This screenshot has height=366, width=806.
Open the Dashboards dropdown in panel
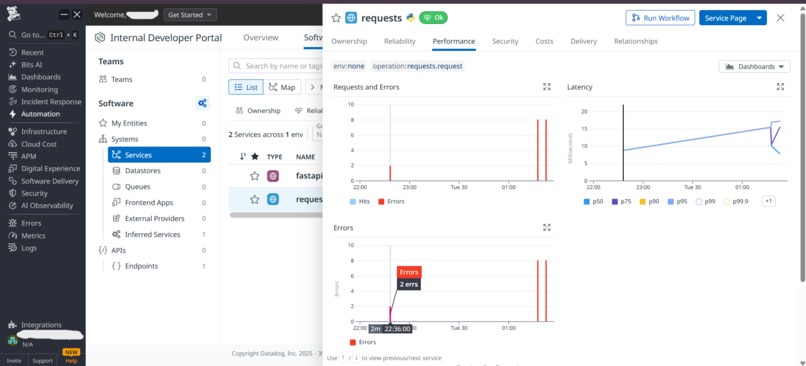tap(755, 66)
